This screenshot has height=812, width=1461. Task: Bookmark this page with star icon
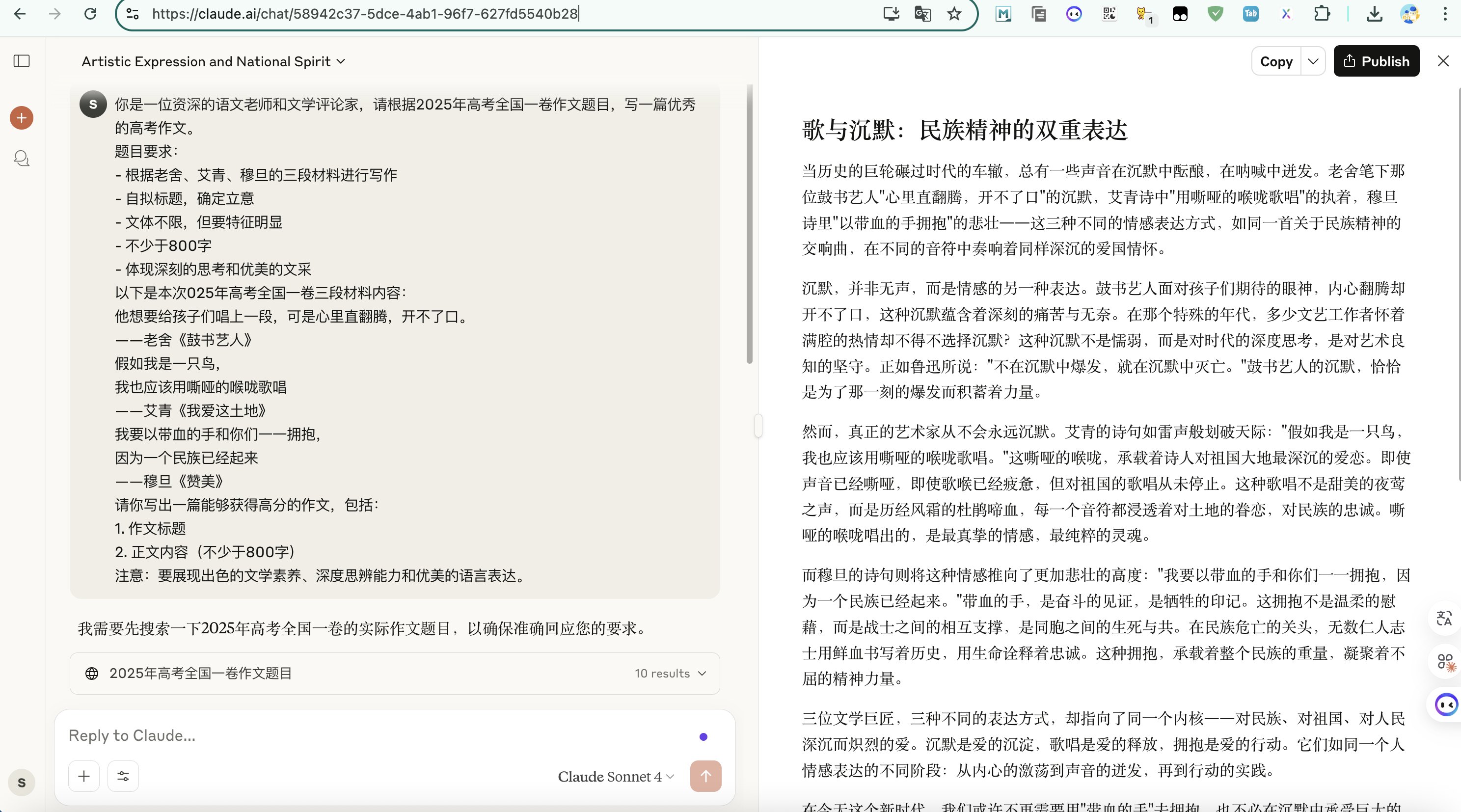pyautogui.click(x=954, y=14)
